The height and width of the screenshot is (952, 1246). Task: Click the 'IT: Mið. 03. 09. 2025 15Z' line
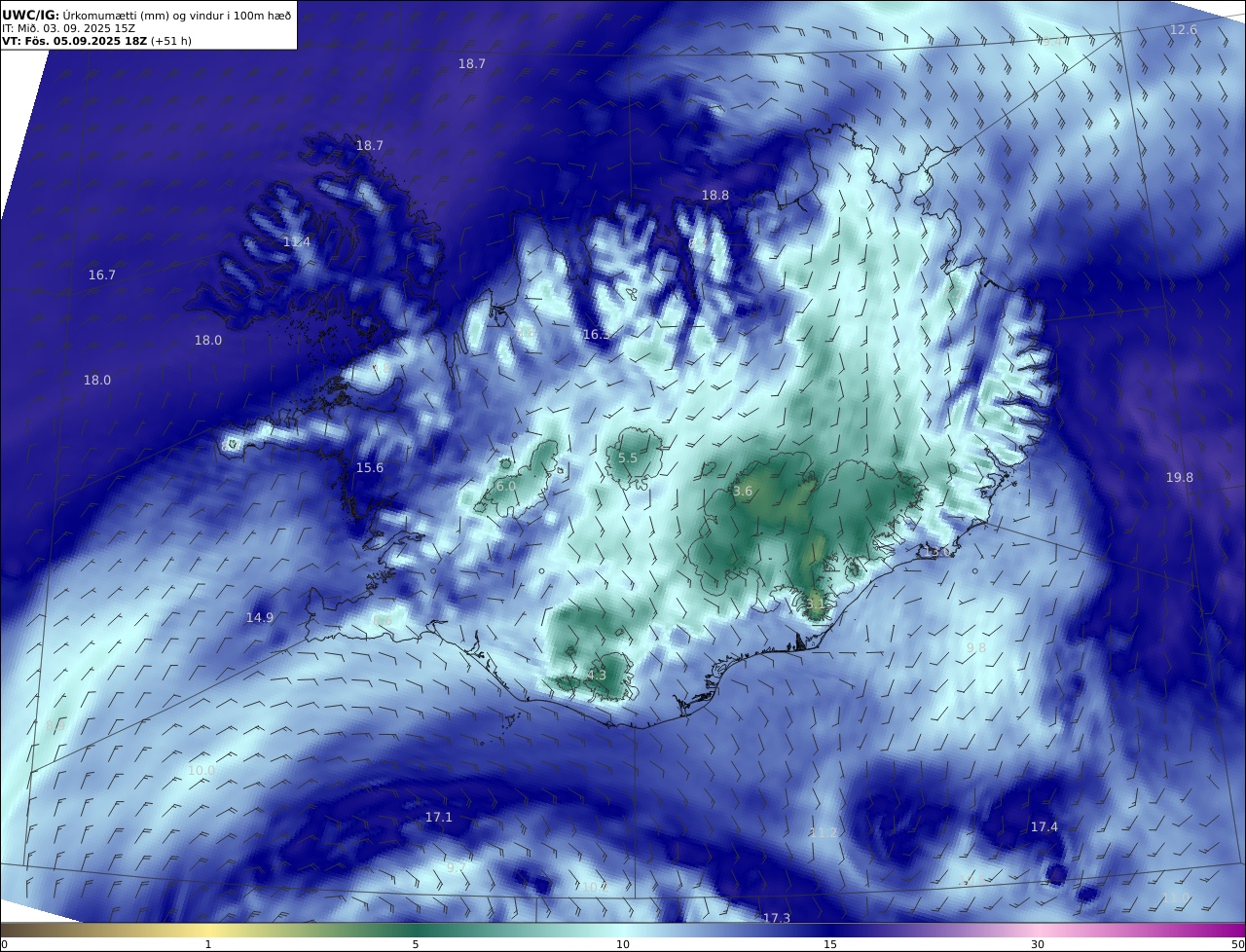click(x=68, y=28)
